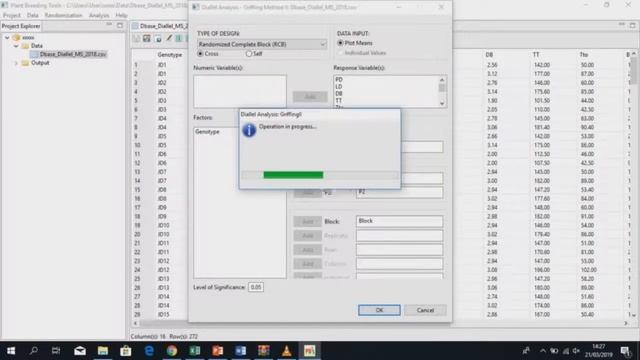Switch to the Dbase_Diallel_MS data tab

point(160,26)
